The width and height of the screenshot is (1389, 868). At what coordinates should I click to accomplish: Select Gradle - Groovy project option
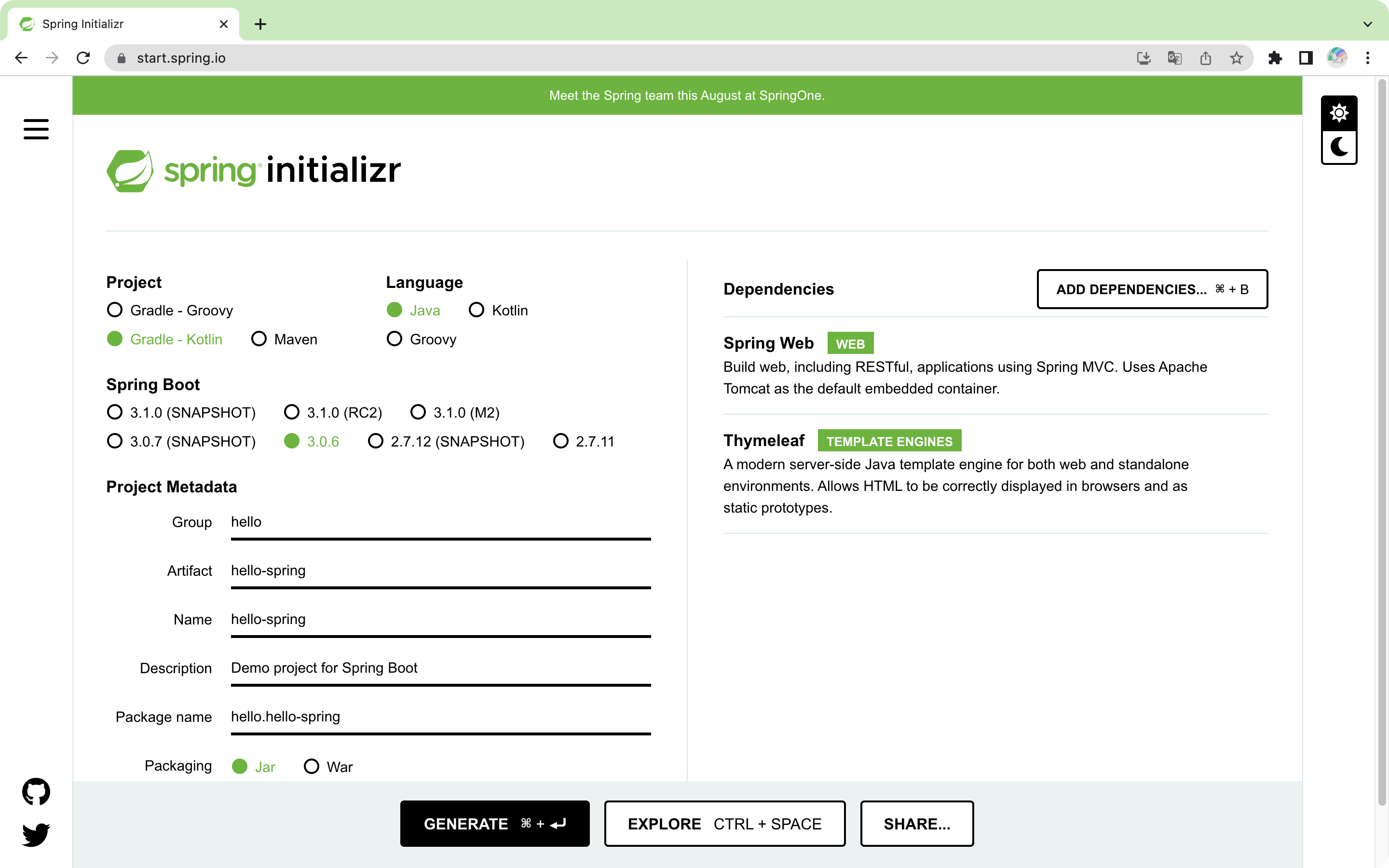click(170, 311)
